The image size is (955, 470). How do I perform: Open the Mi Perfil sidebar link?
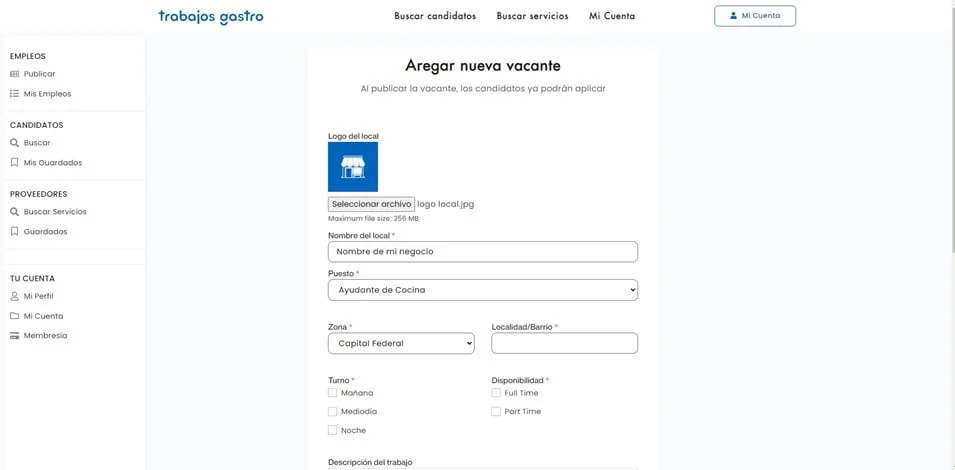point(39,296)
